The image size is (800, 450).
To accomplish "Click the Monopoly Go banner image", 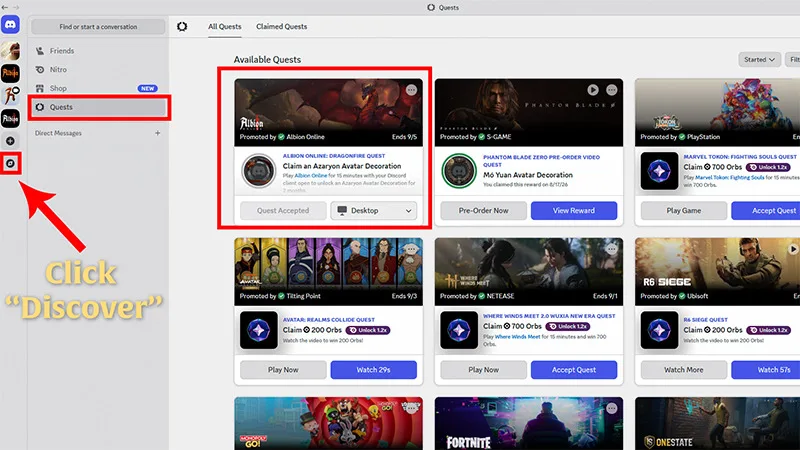I will point(329,423).
